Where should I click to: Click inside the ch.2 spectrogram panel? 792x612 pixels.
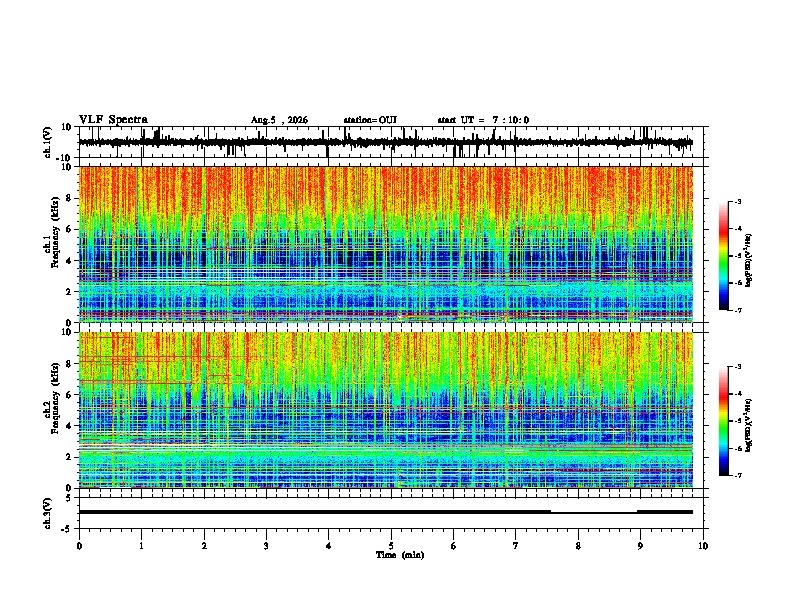click(x=386, y=410)
